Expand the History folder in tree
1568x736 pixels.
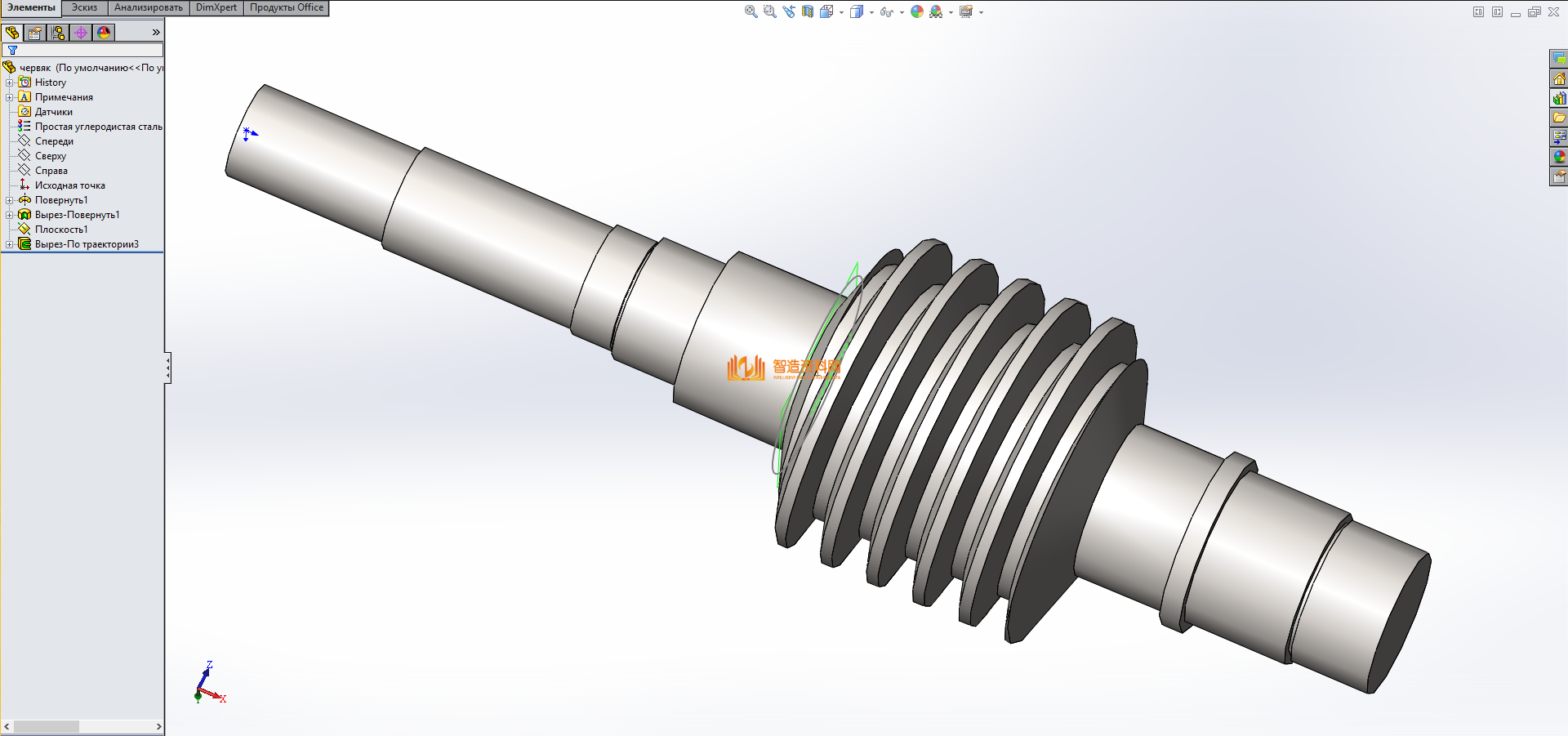click(9, 83)
